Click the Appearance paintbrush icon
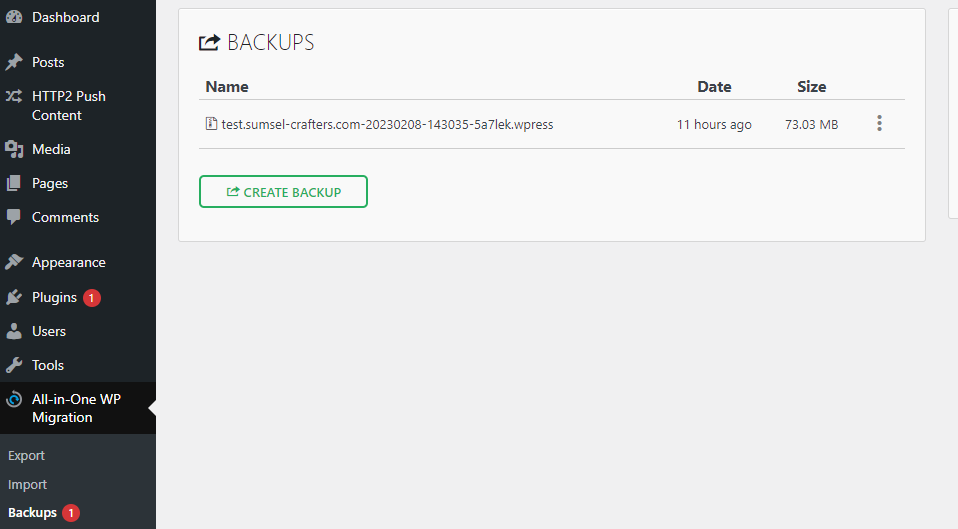The image size is (958, 529). tap(14, 262)
